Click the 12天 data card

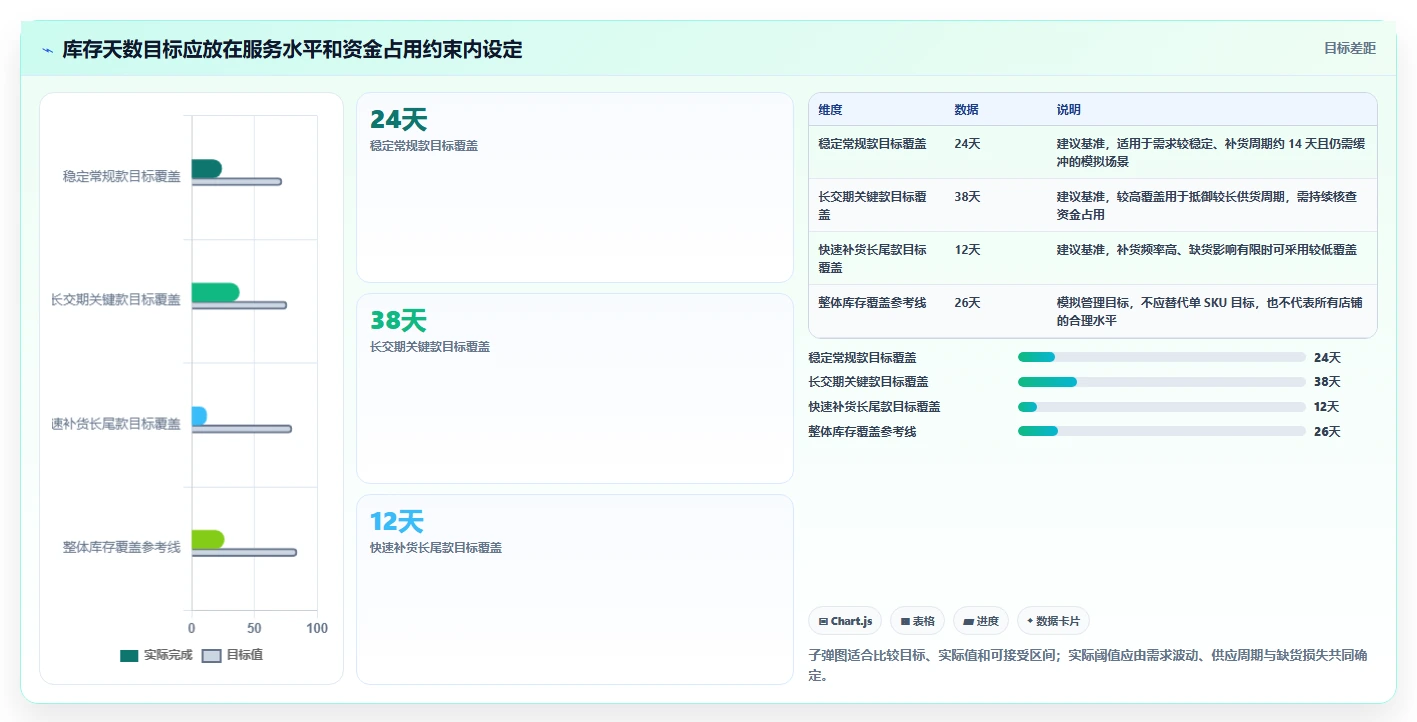pyautogui.click(x=575, y=589)
